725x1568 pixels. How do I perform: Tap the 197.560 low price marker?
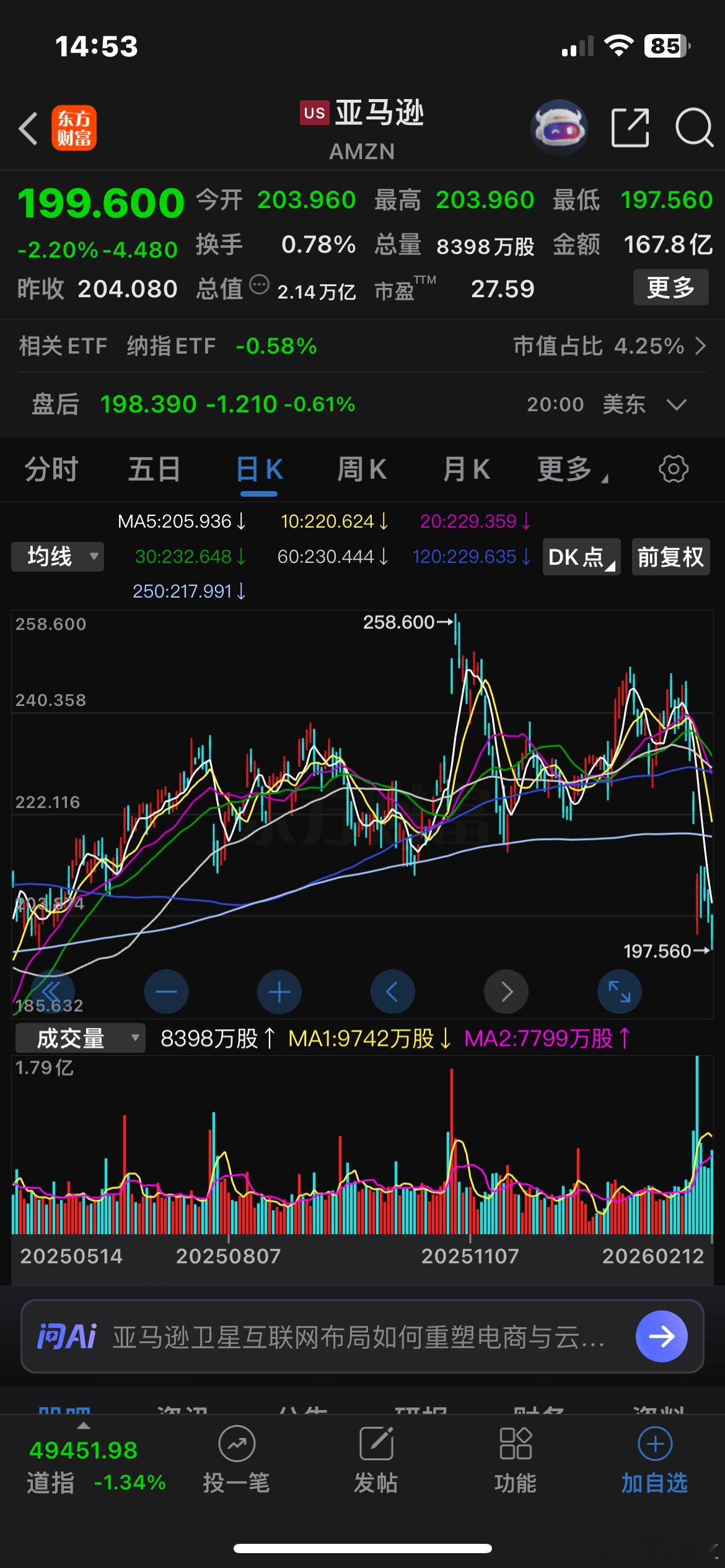coord(666,951)
